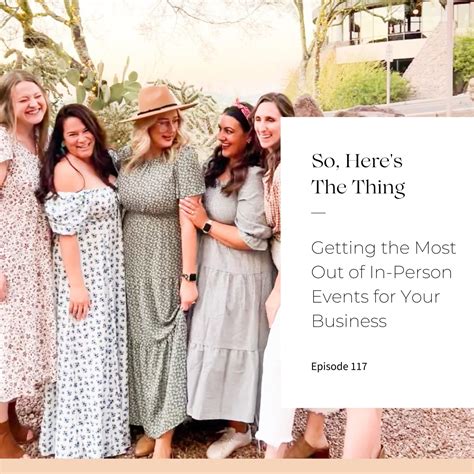Click the glasses on the woman wearing the hat

click(x=166, y=126)
